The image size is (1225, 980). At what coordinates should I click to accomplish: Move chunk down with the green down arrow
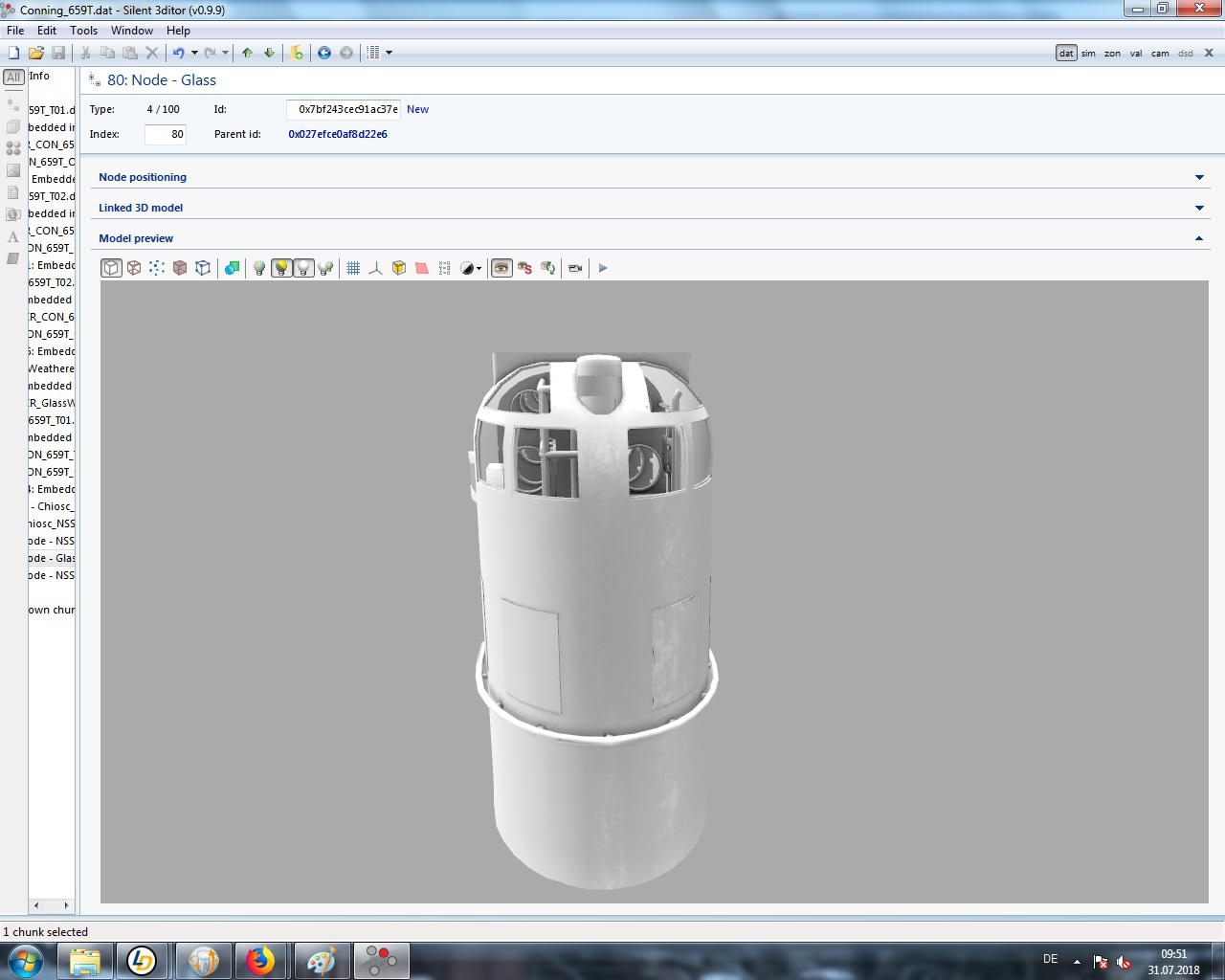click(269, 53)
